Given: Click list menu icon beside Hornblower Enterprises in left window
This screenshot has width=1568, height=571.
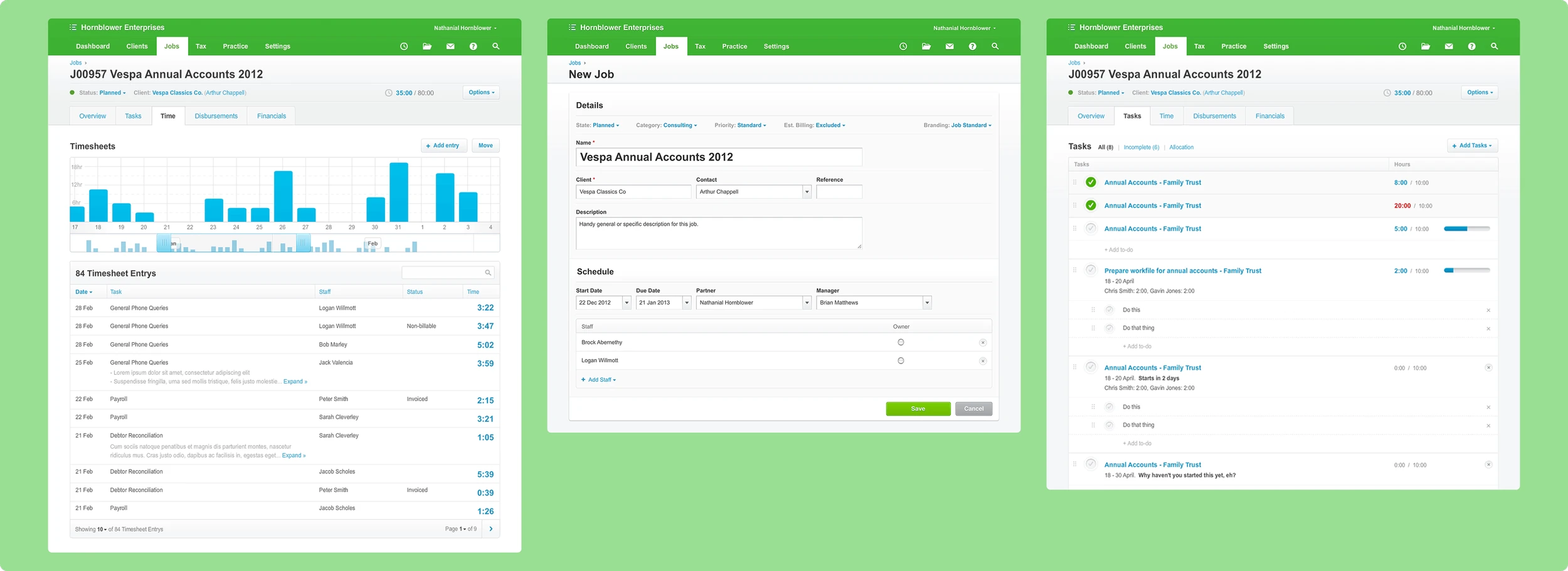Looking at the screenshot, I should (73, 28).
